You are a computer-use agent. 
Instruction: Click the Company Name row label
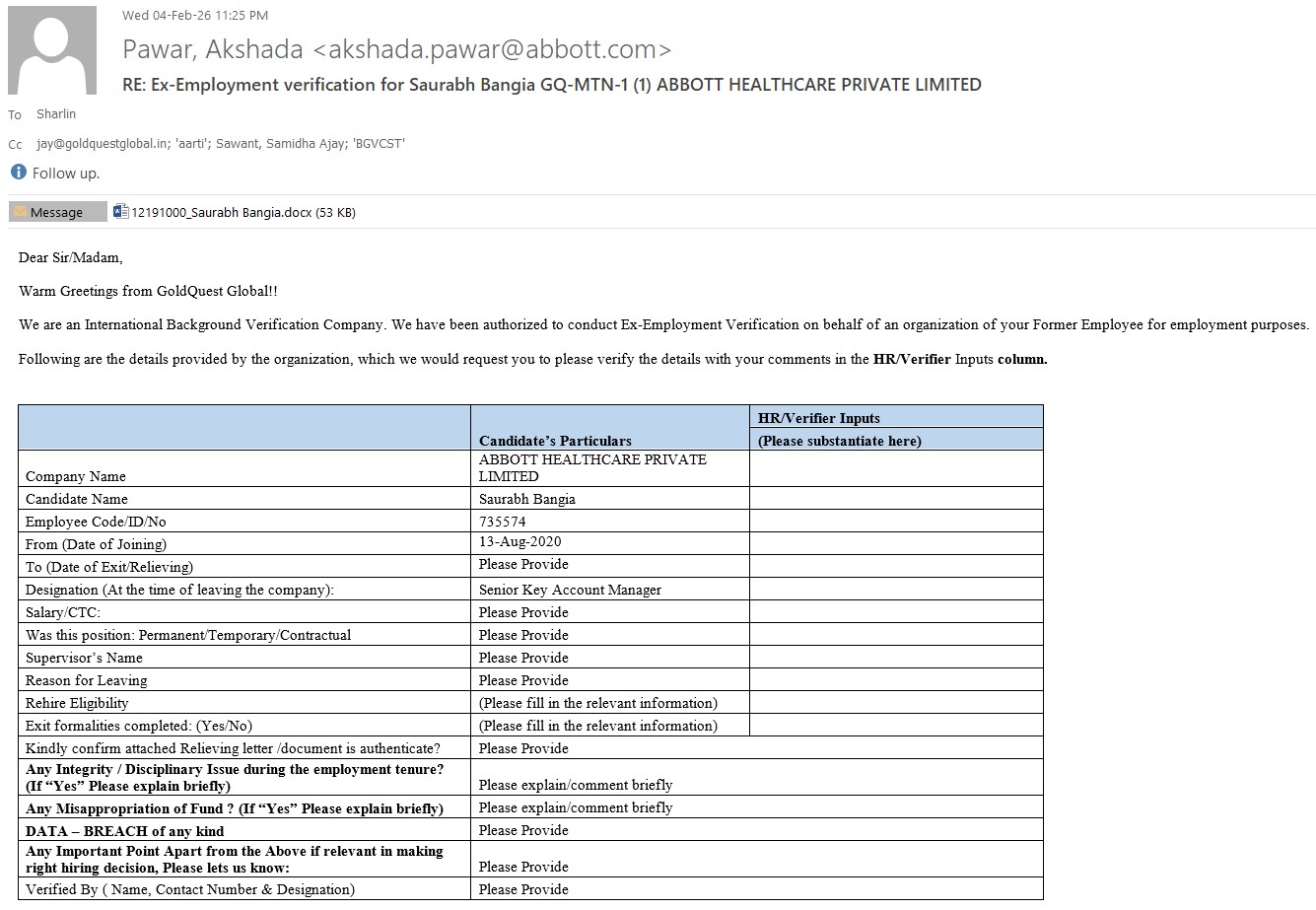click(76, 476)
